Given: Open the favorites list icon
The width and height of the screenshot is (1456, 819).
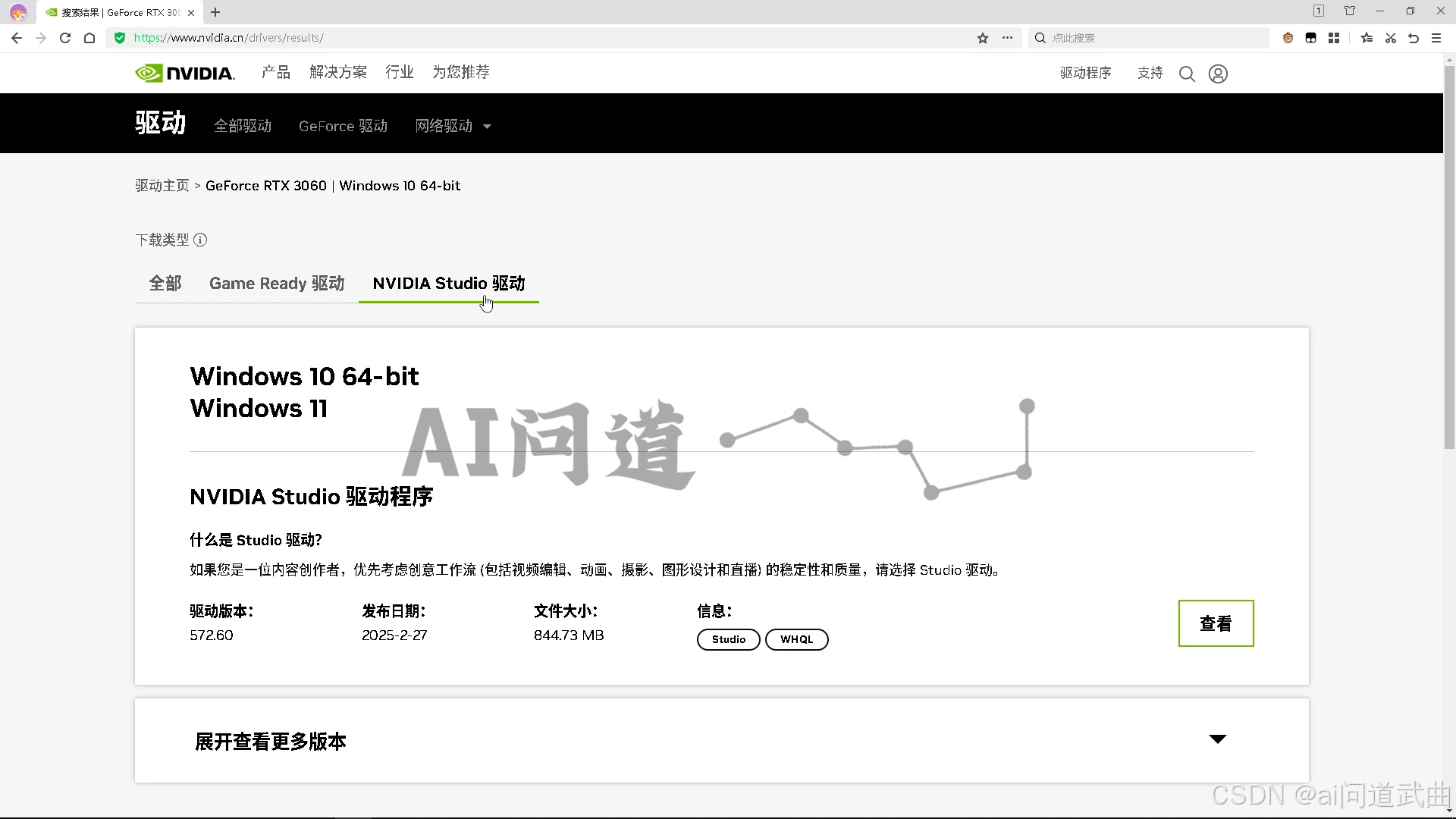Looking at the screenshot, I should point(1367,38).
